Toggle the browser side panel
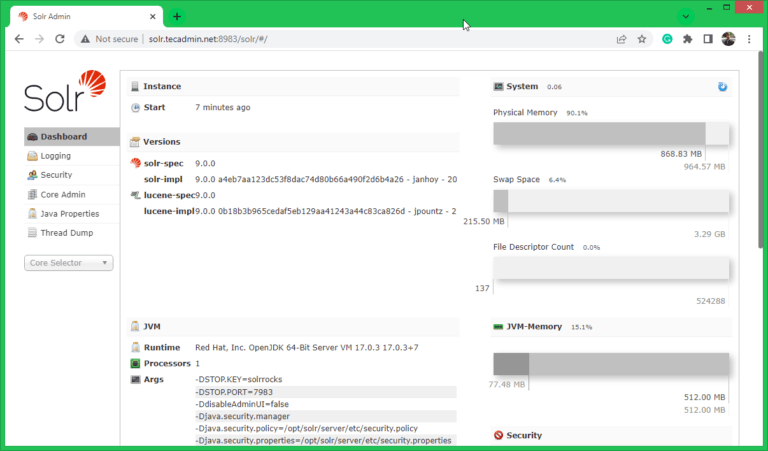Image resolution: width=768 pixels, height=451 pixels. [x=707, y=39]
